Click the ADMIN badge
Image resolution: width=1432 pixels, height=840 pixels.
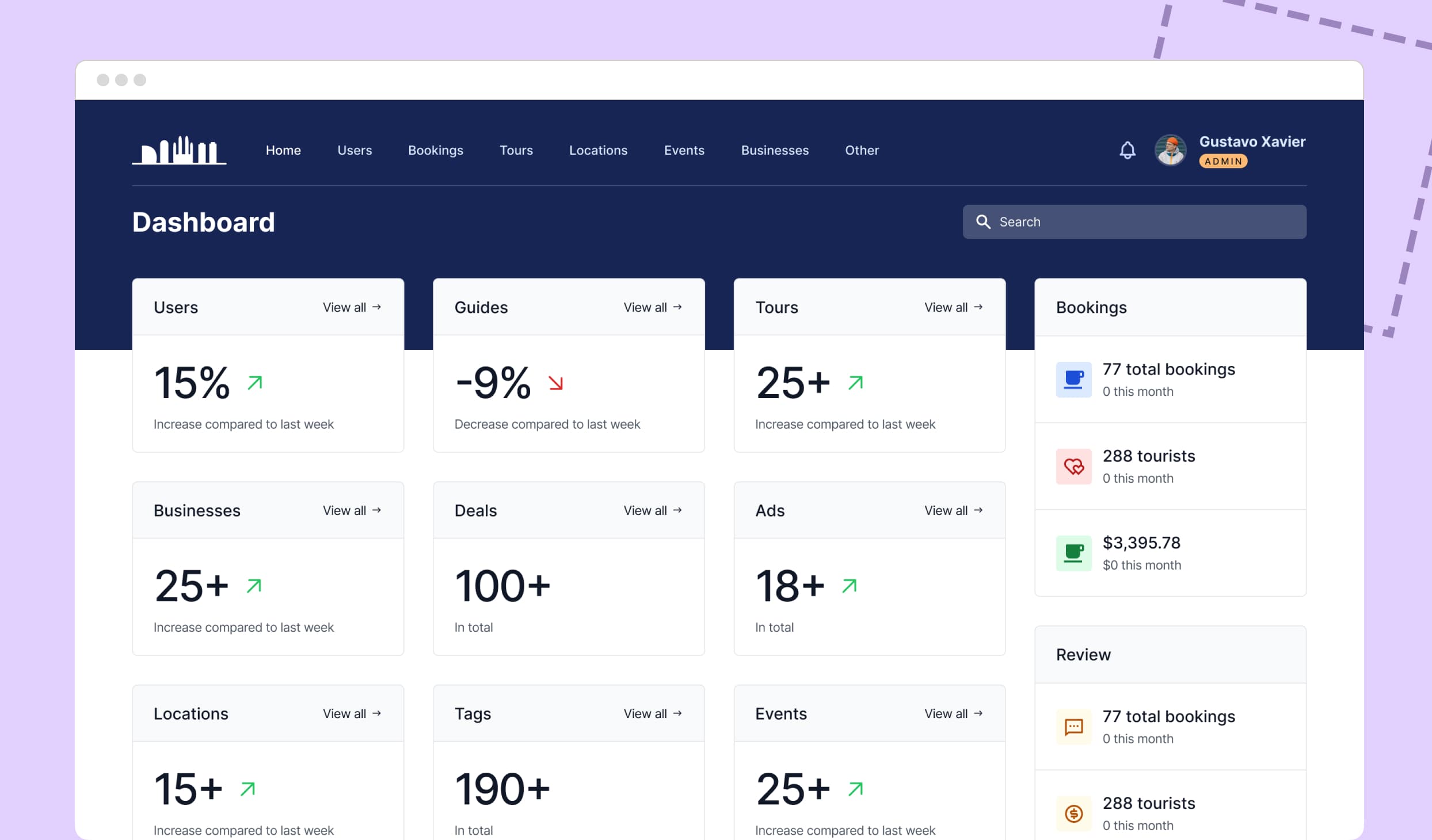1223,162
